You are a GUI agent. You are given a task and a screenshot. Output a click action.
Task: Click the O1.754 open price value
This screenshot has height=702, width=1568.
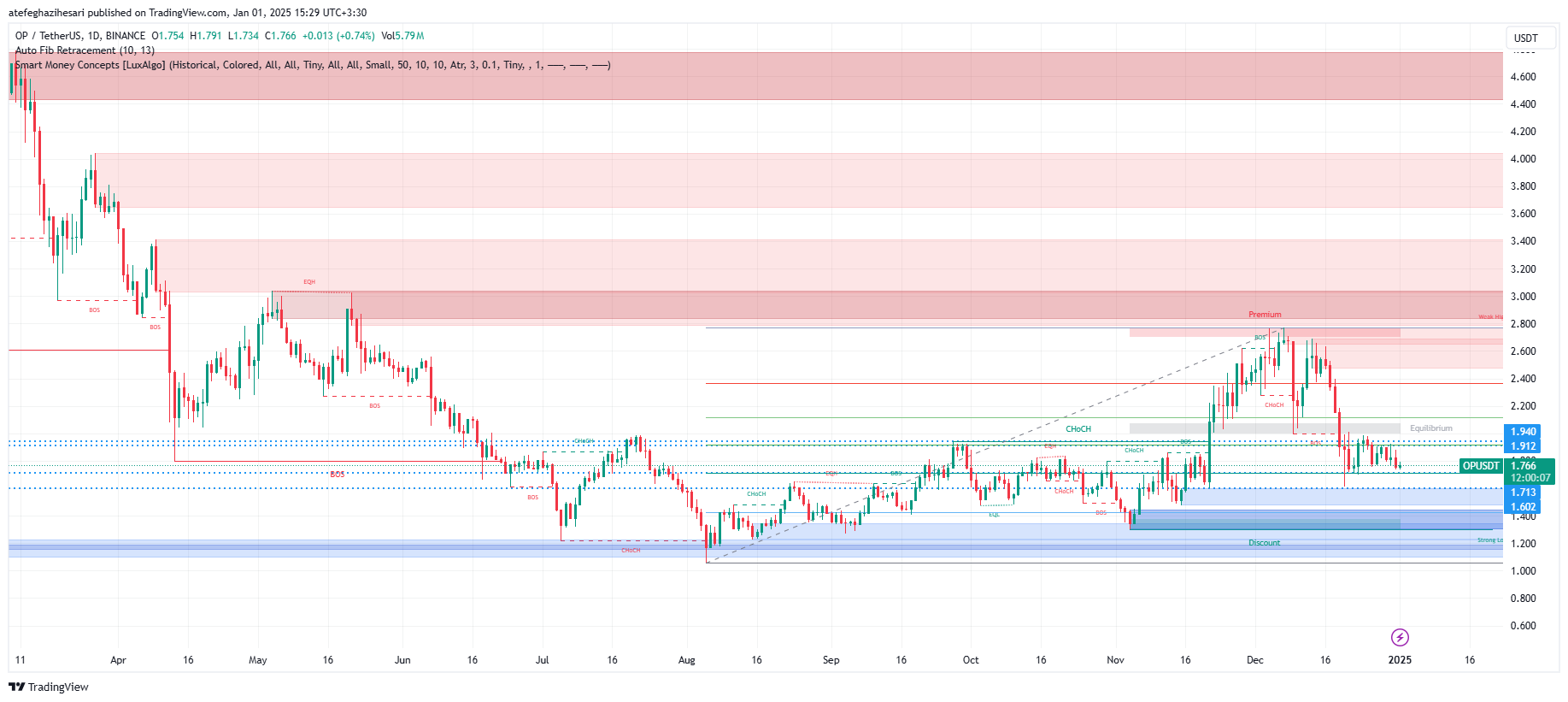[167, 36]
